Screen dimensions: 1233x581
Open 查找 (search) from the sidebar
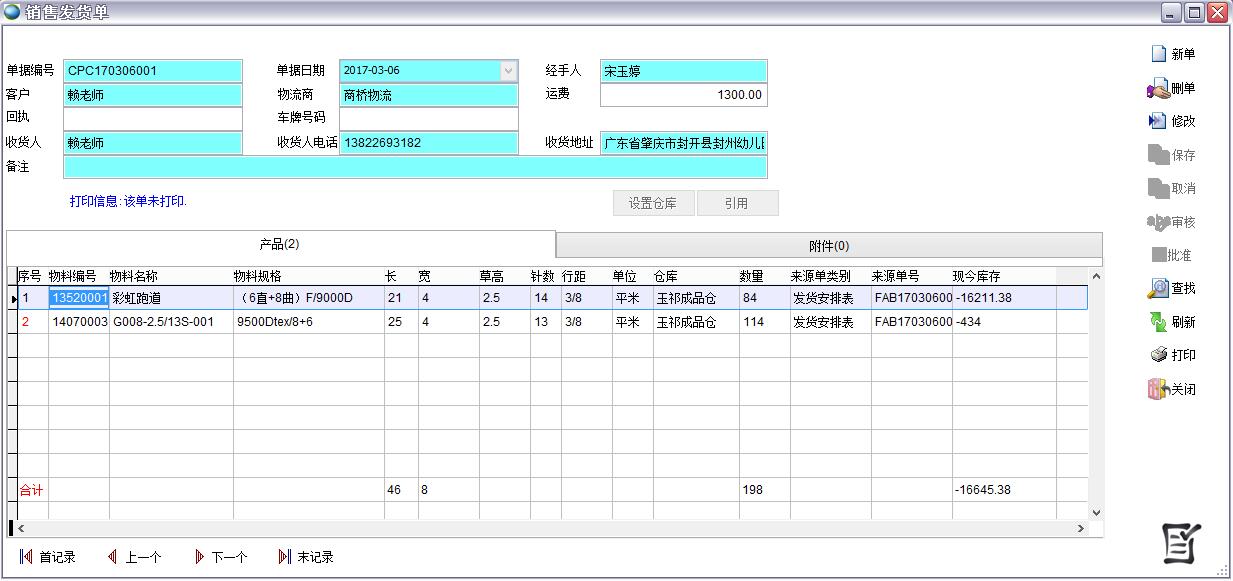coord(1158,288)
